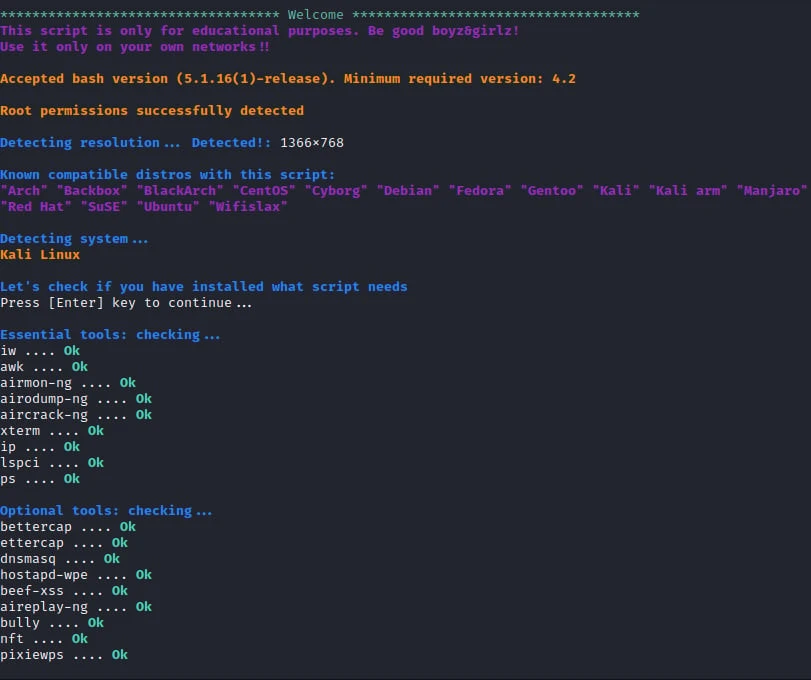Click the "Kali Linux" detected system text
This screenshot has height=680, width=811.
(40, 255)
